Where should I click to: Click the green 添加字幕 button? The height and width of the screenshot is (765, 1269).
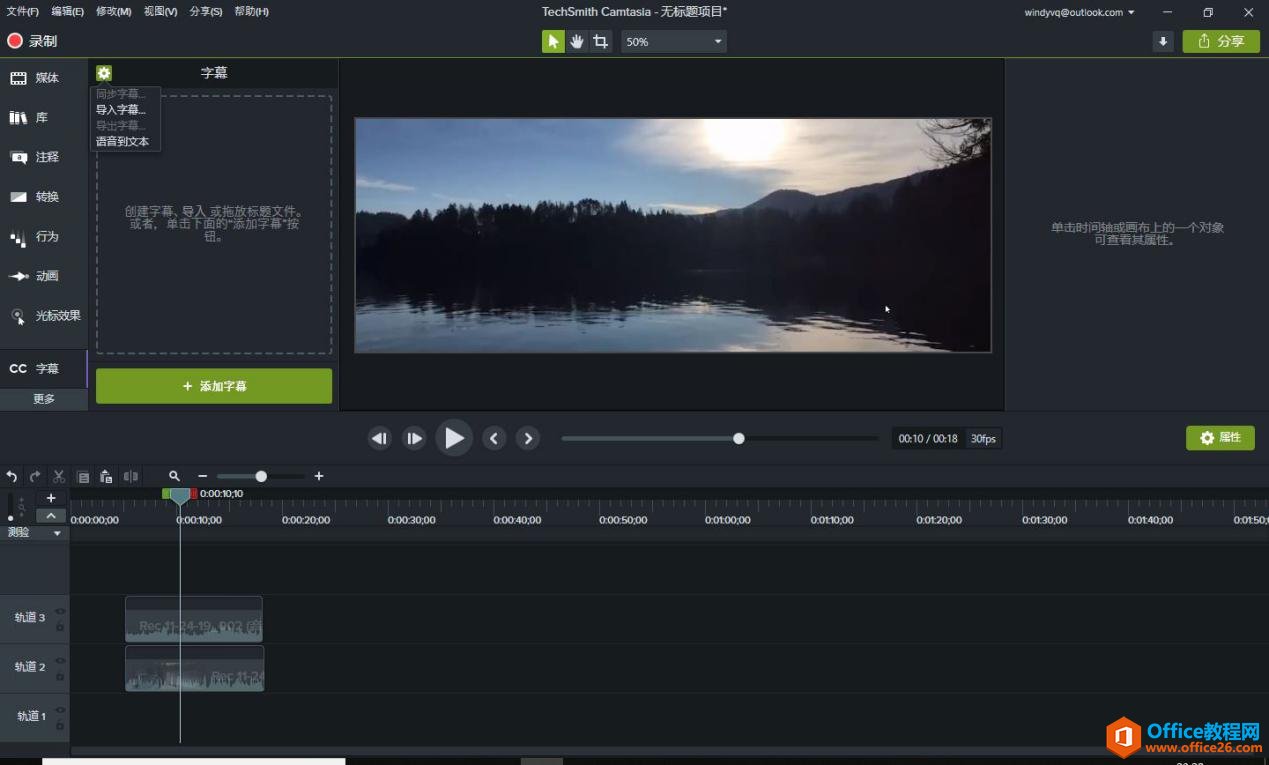[214, 386]
